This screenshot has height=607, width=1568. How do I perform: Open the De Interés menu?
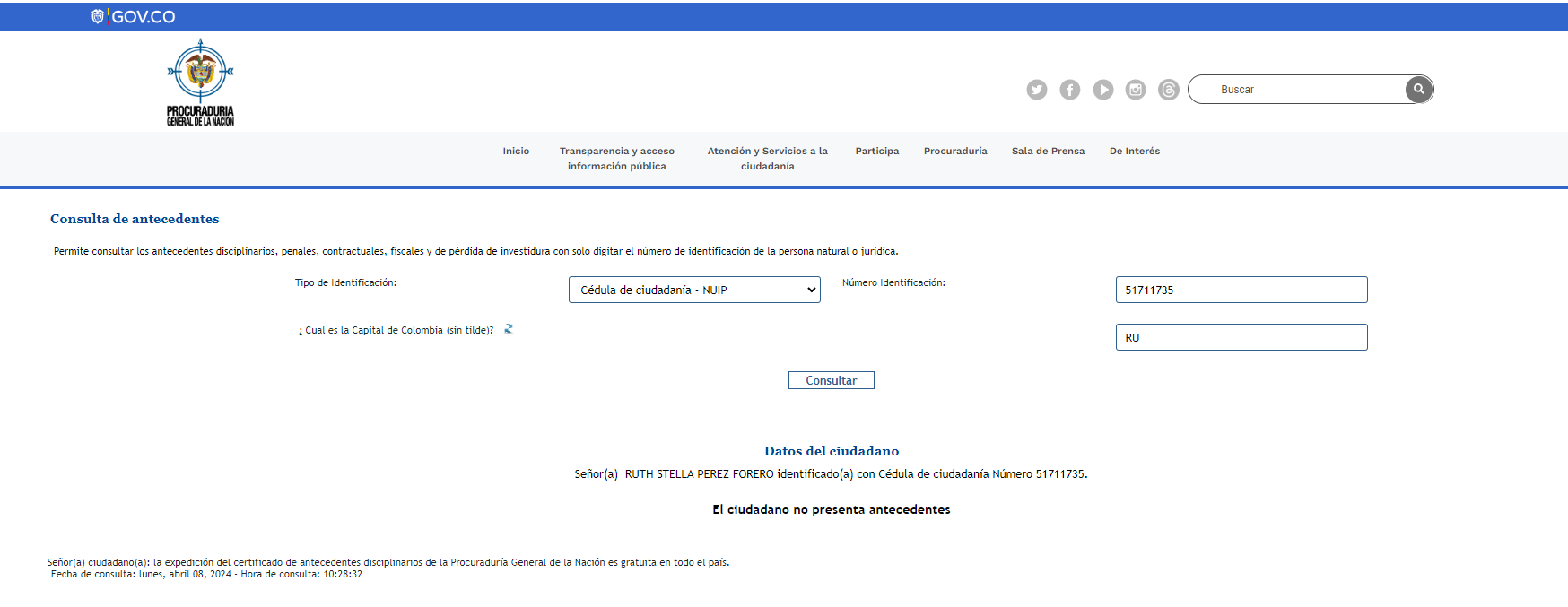coord(1134,152)
